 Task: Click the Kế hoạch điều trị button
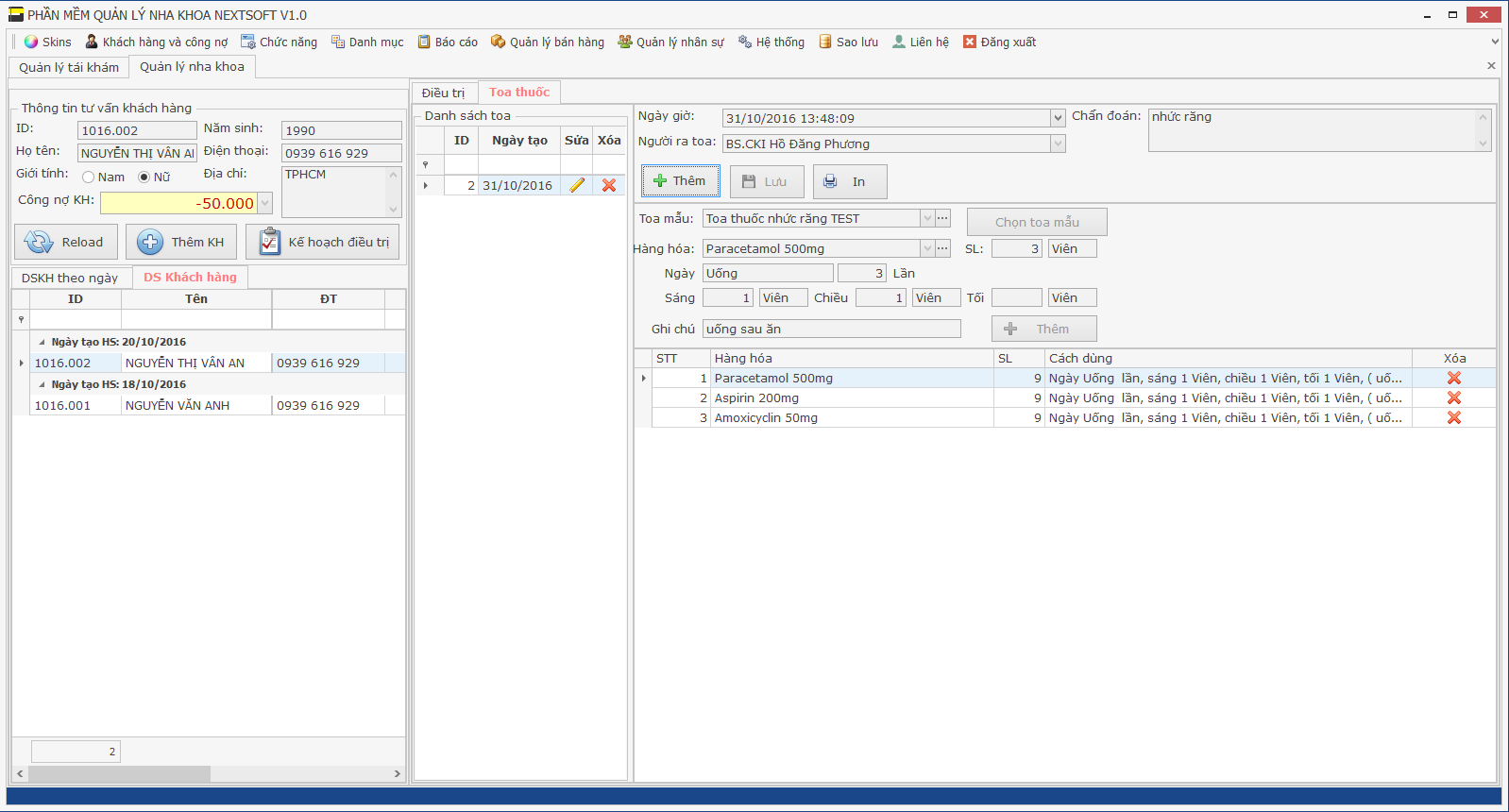tap(323, 243)
